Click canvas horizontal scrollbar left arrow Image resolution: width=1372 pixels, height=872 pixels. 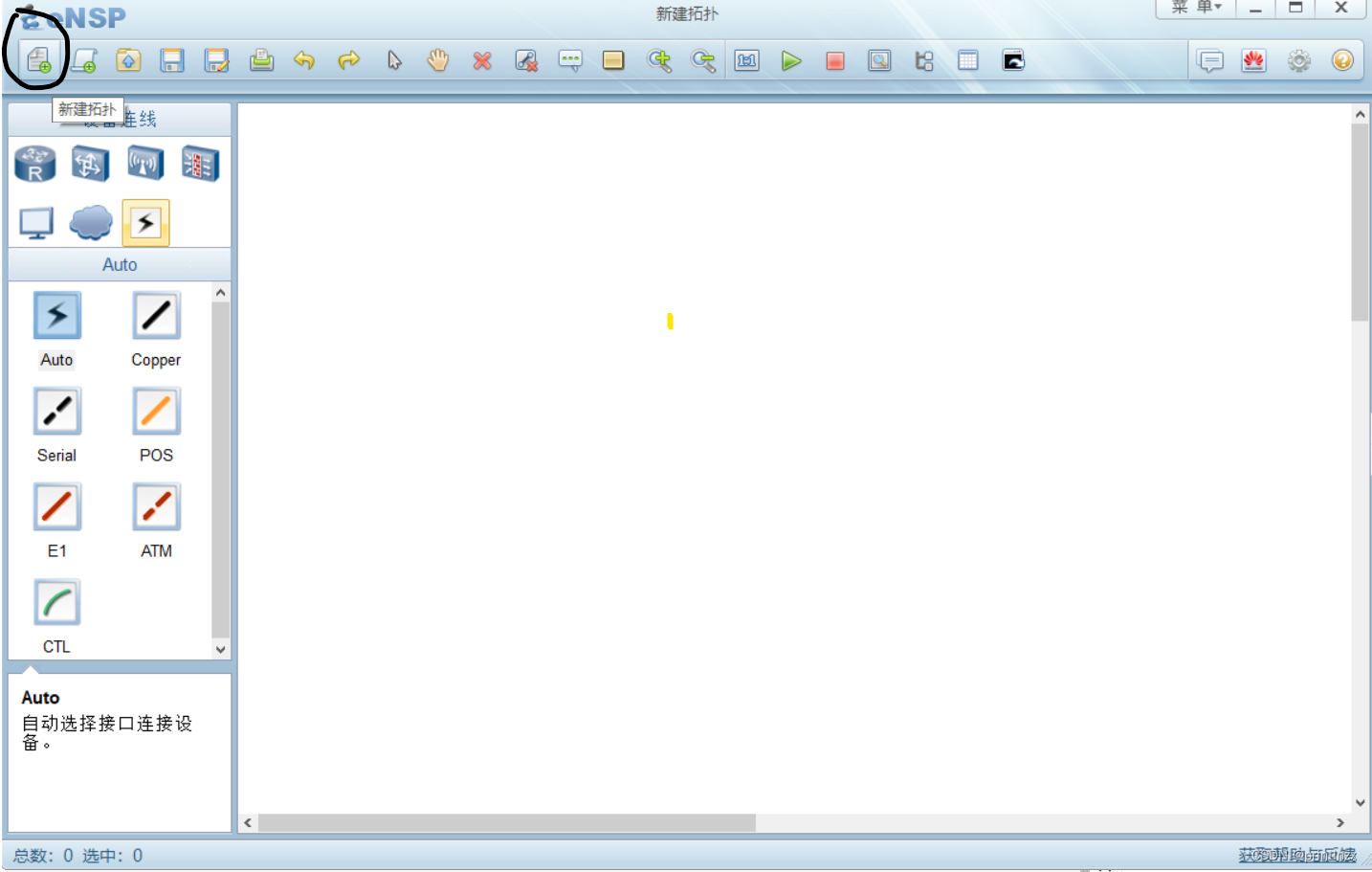point(249,823)
